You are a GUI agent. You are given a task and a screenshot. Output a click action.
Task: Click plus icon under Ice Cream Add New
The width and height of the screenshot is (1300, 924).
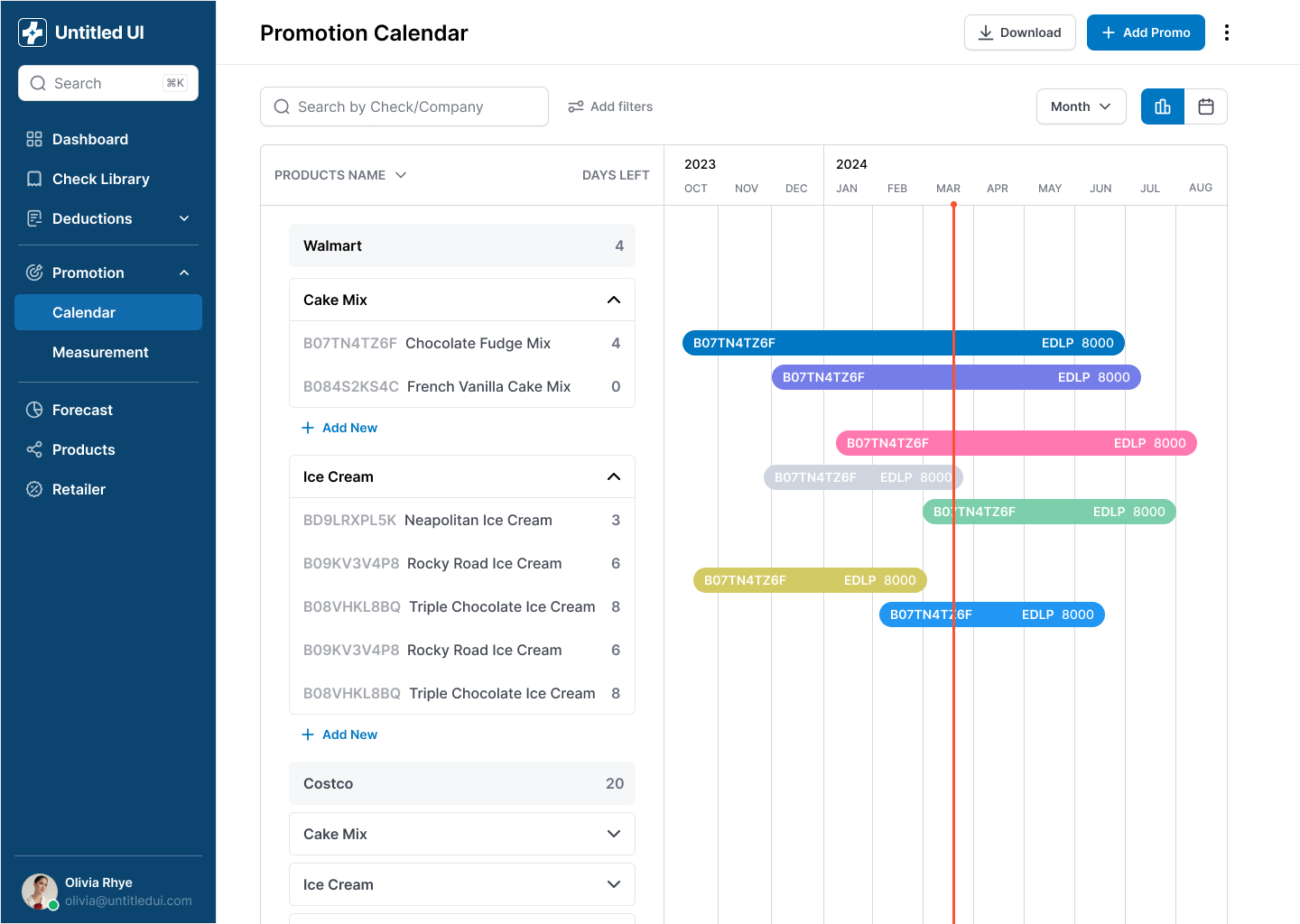click(x=308, y=735)
